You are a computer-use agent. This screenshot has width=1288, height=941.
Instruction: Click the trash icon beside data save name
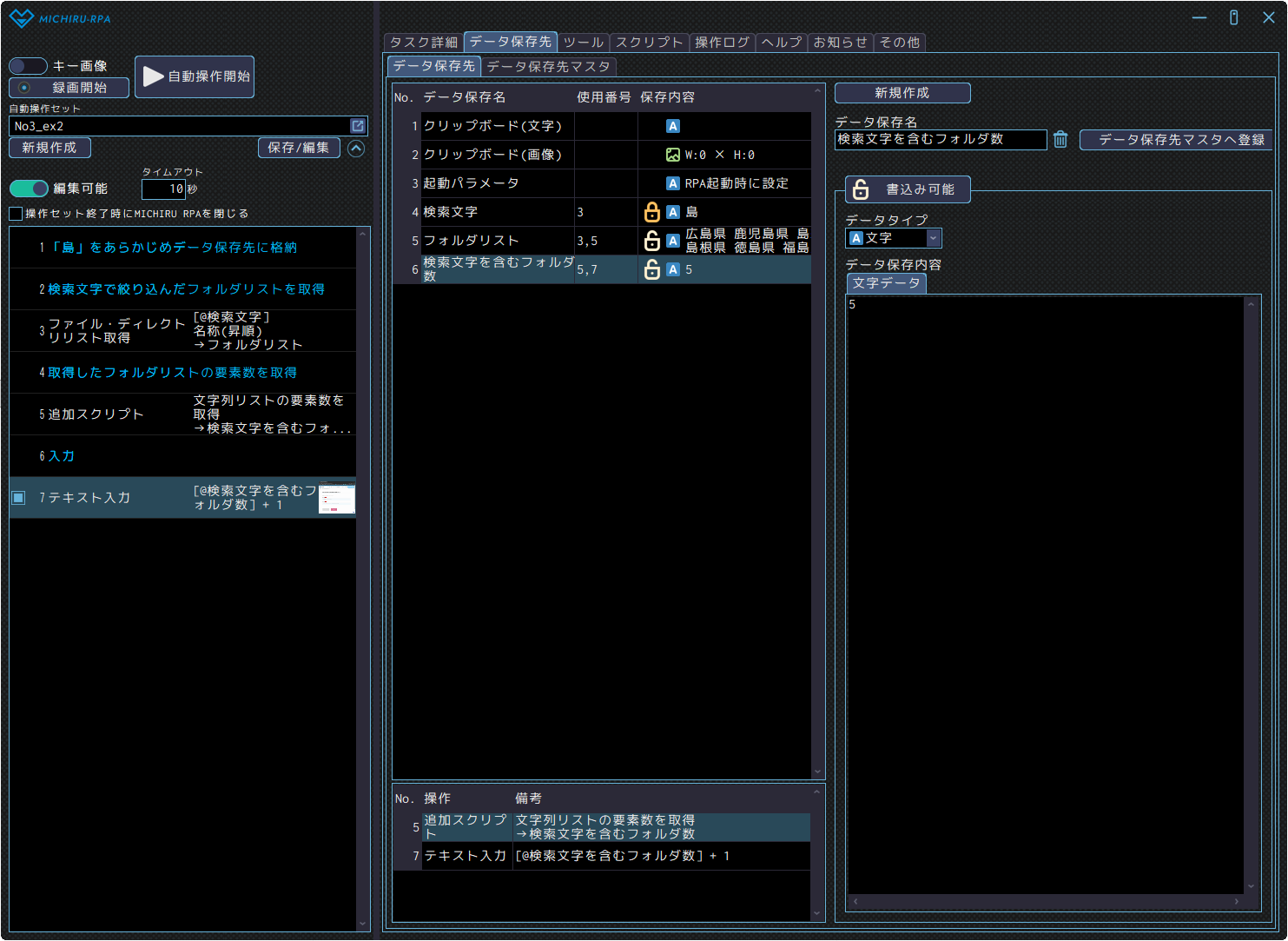pyautogui.click(x=1060, y=140)
